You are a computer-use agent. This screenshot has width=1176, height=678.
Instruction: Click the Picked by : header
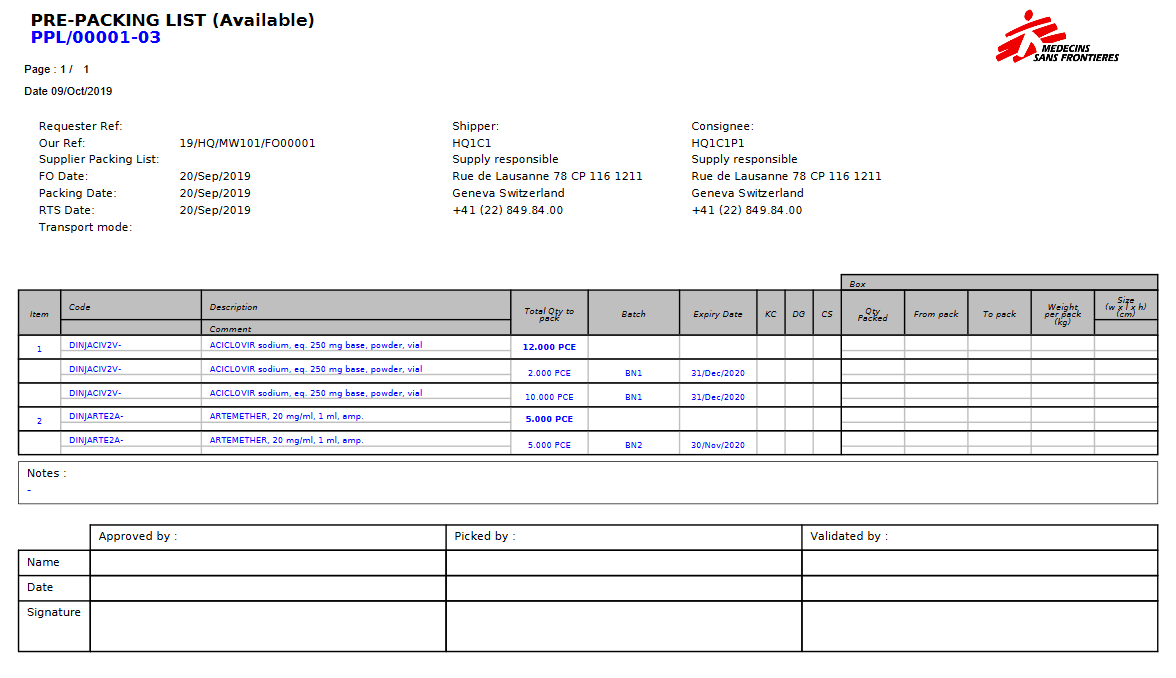(x=485, y=536)
